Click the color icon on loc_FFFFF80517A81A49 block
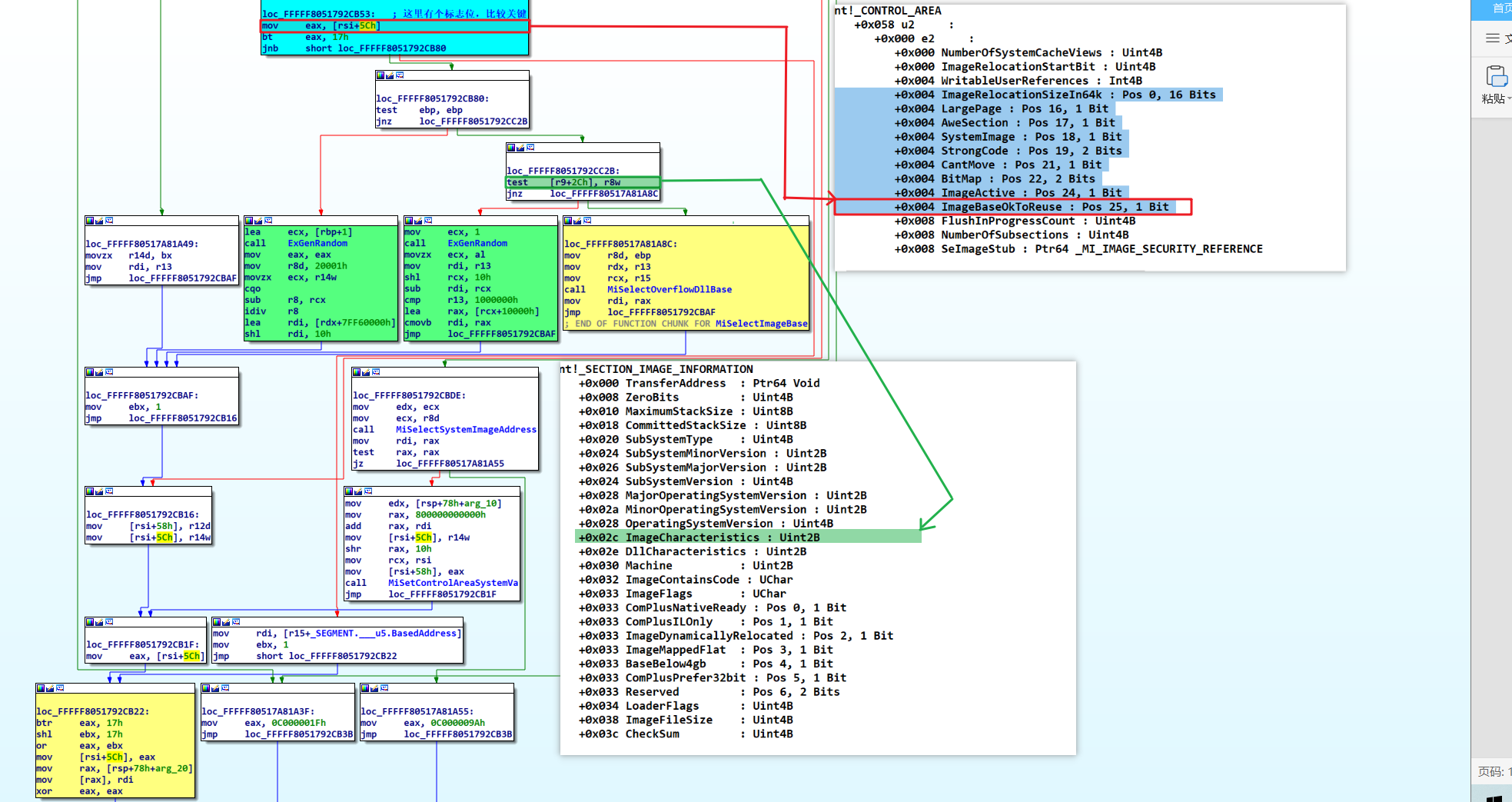This screenshot has width=1512, height=802. 89,221
